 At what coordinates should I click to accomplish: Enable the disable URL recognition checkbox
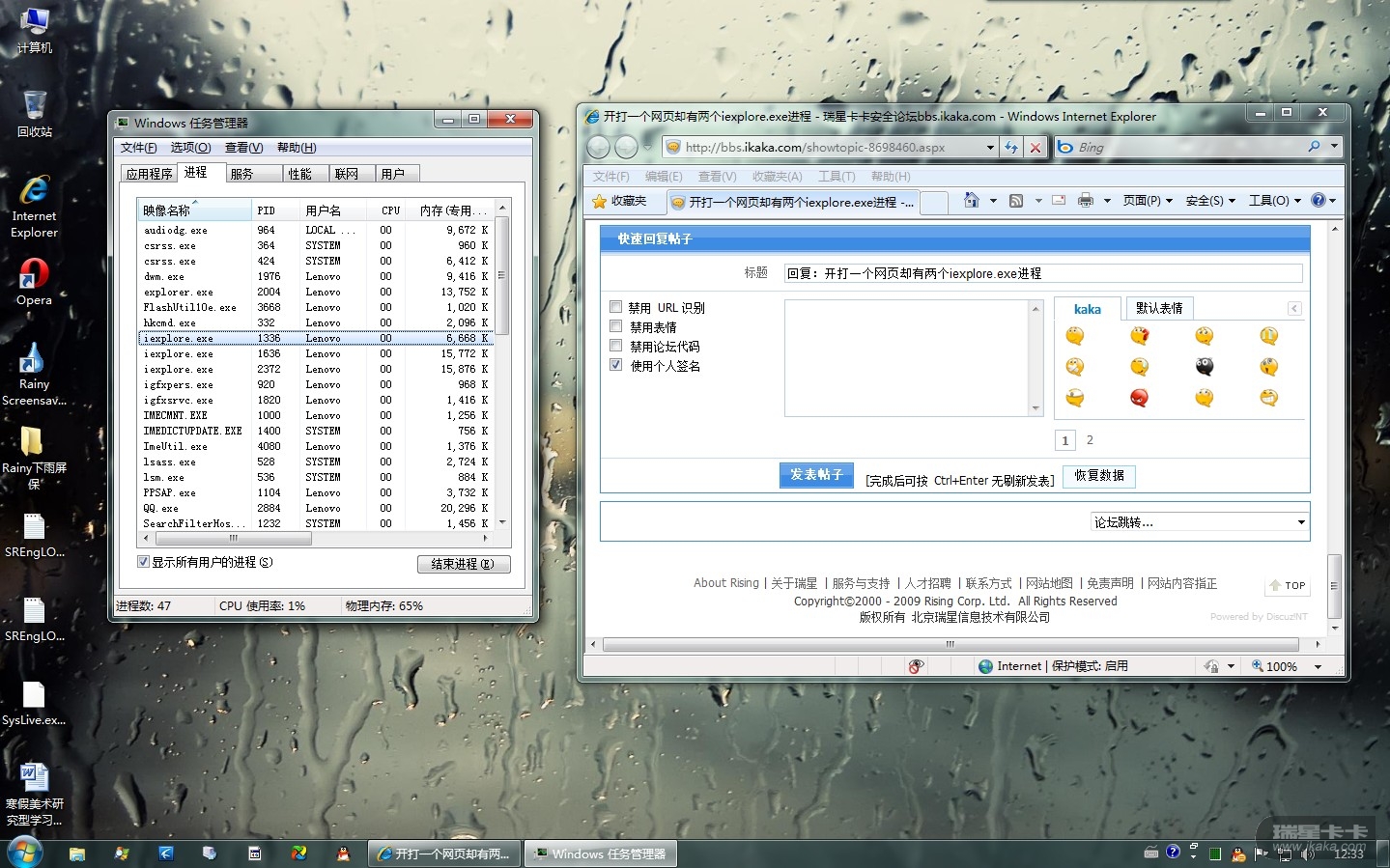(615, 307)
